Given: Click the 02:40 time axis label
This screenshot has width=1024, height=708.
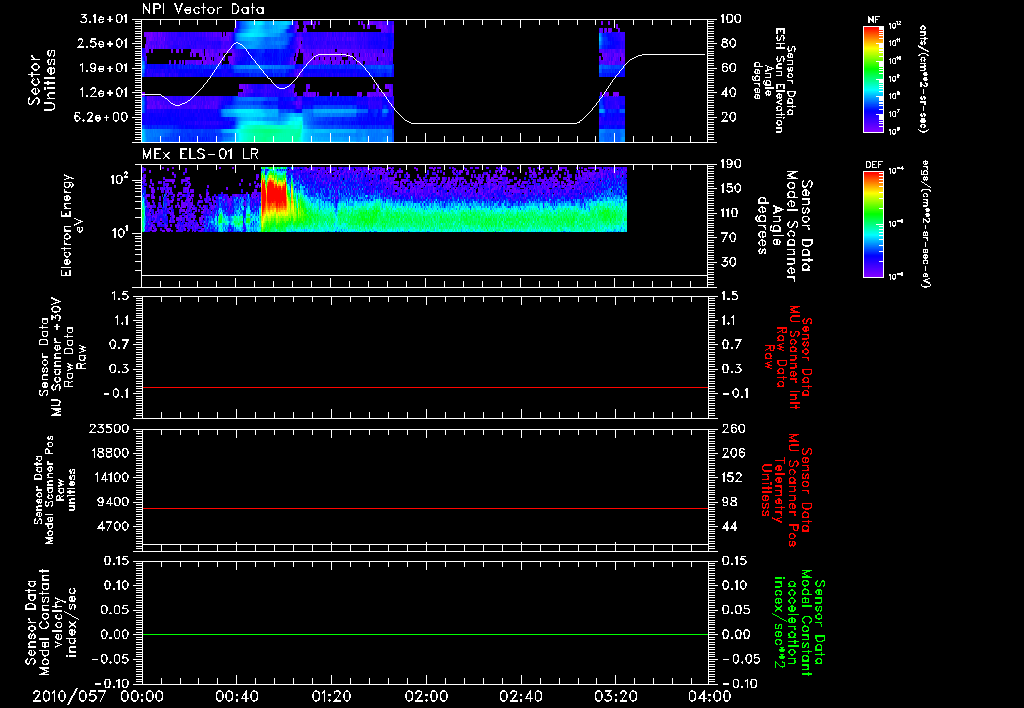Looking at the screenshot, I should point(520,696).
